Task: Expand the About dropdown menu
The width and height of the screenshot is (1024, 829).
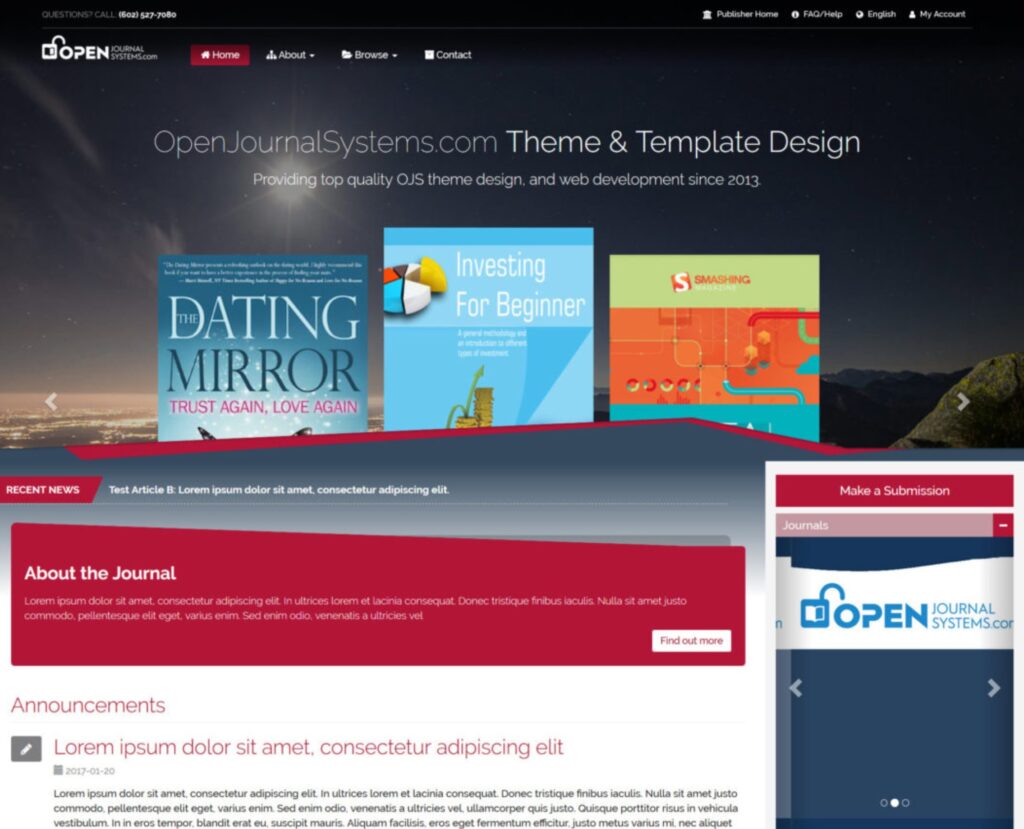Action: point(291,55)
